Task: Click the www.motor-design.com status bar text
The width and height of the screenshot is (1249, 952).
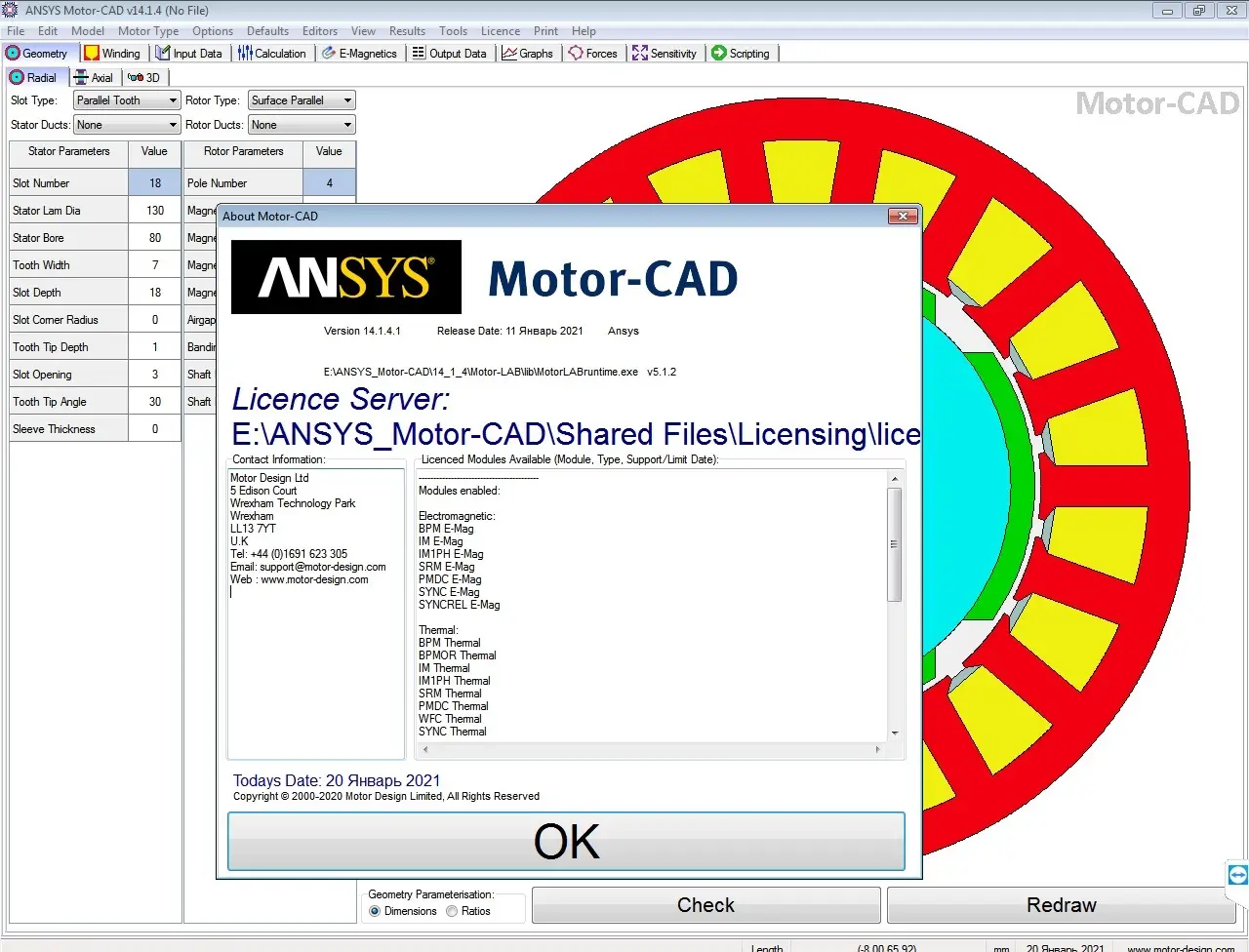Action: click(x=1181, y=947)
